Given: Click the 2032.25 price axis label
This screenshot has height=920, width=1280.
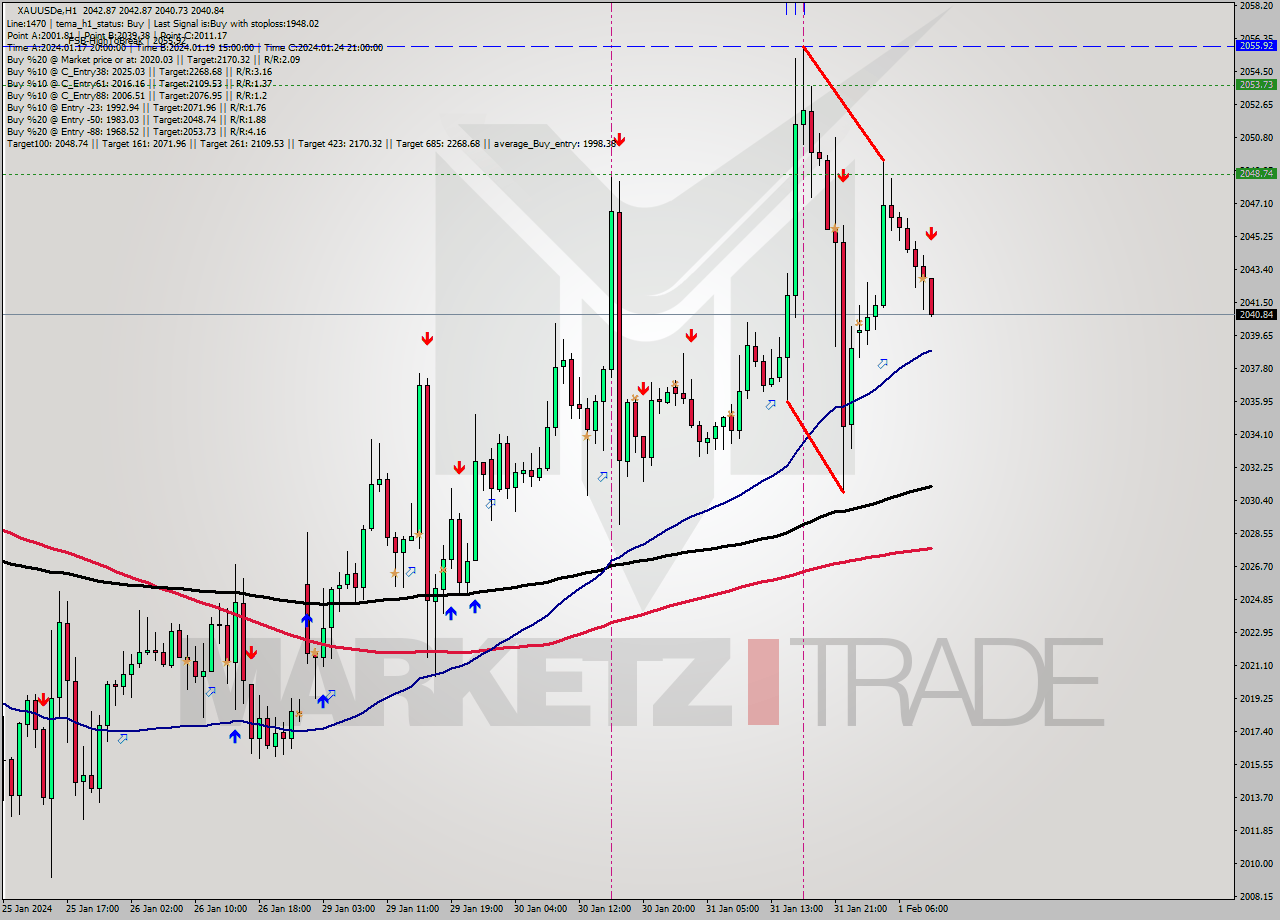Looking at the screenshot, I should coord(1256,467).
